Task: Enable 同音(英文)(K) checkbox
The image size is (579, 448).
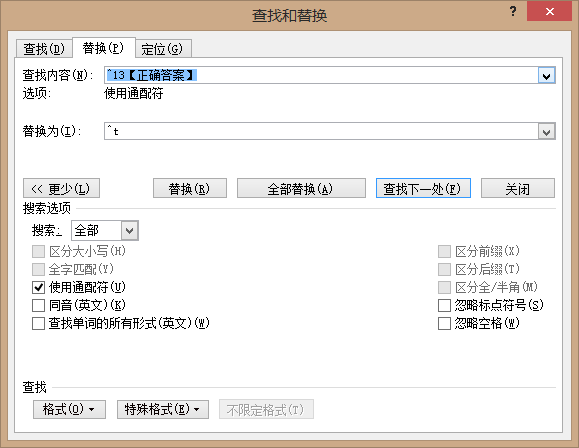Action: [x=38, y=305]
